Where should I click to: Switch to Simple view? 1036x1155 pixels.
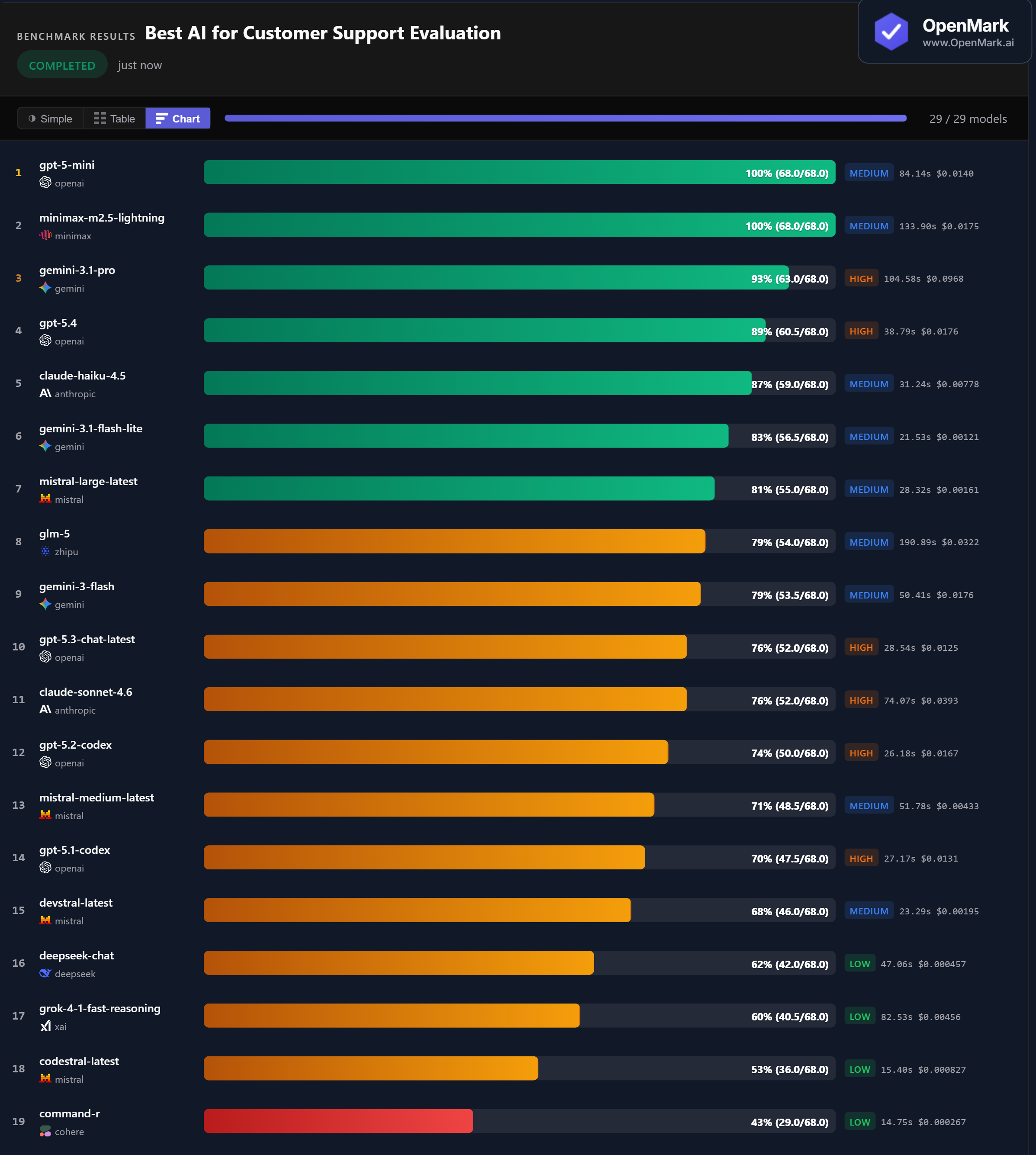(x=50, y=119)
